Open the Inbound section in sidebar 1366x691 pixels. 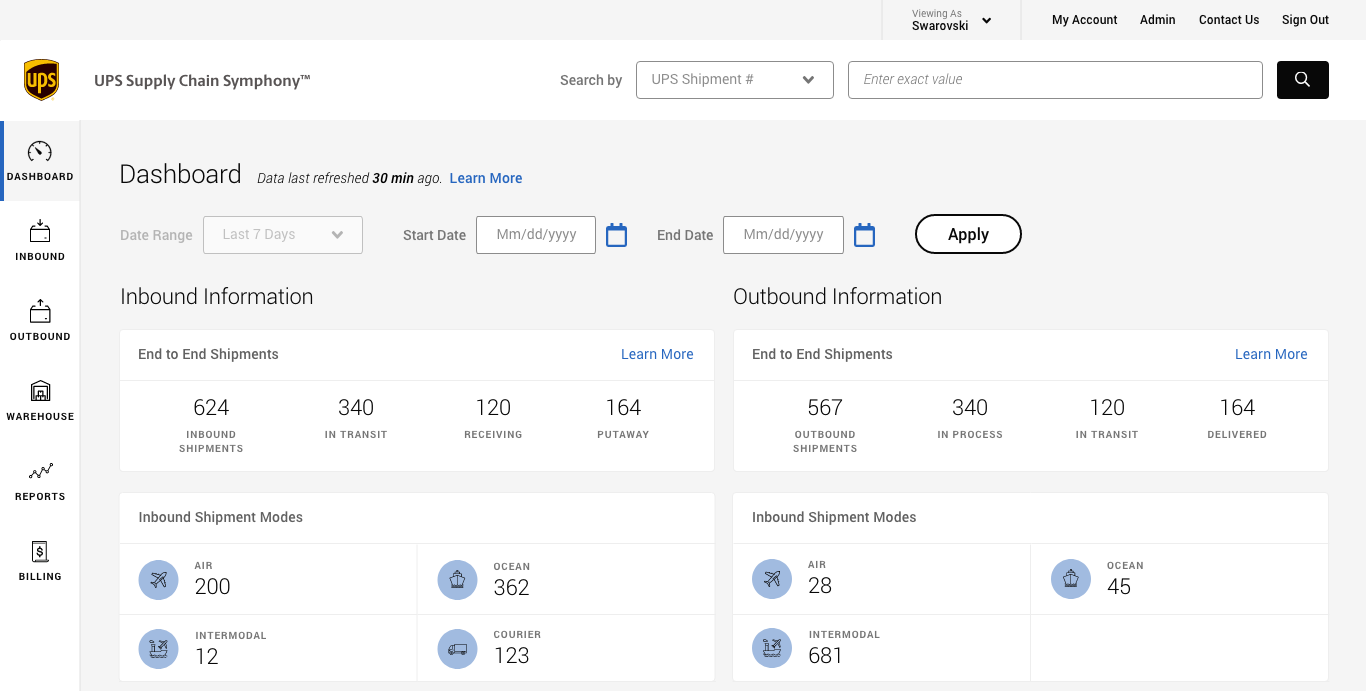[x=40, y=241]
